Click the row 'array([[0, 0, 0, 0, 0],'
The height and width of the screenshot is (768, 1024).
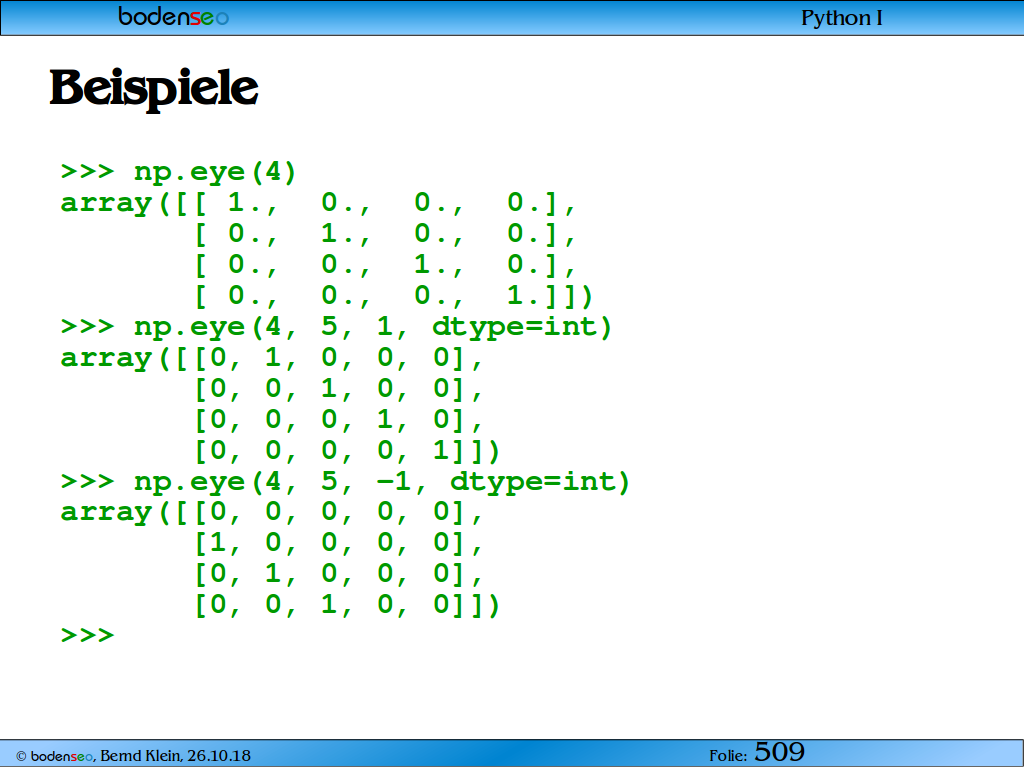(x=272, y=512)
